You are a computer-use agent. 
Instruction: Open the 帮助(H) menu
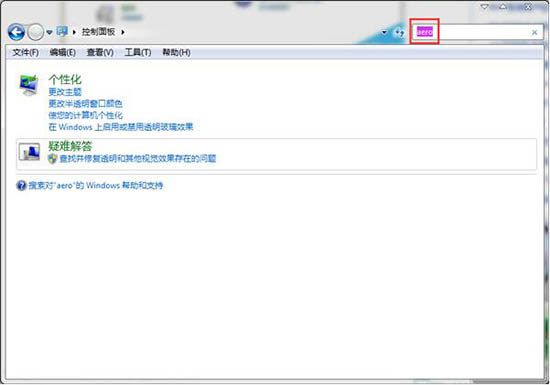point(176,53)
